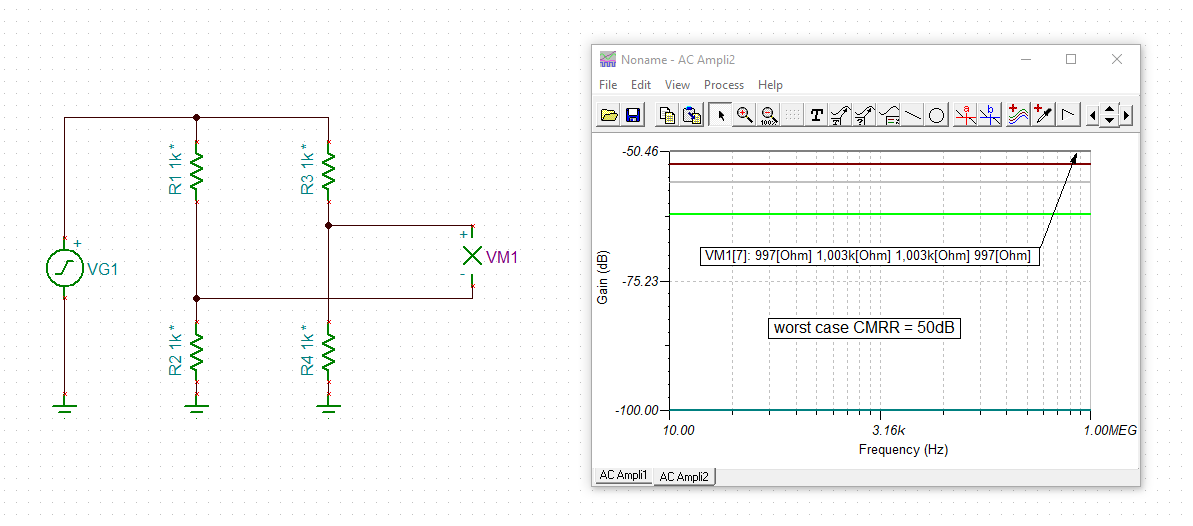
Task: Click the add eyedropper curve icon
Action: pyautogui.click(x=1042, y=115)
